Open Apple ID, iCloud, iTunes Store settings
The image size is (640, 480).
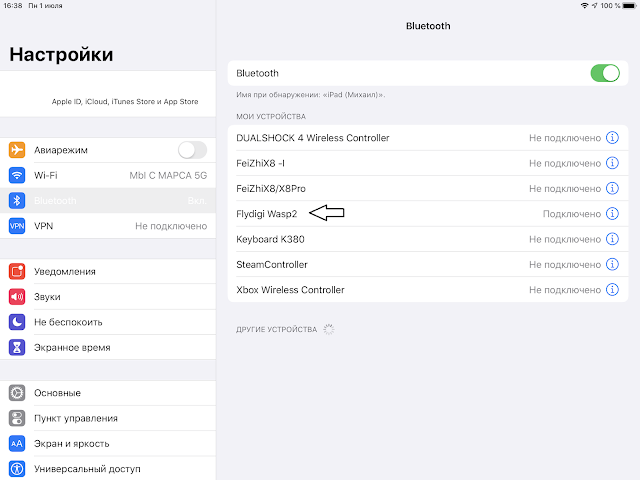point(108,94)
